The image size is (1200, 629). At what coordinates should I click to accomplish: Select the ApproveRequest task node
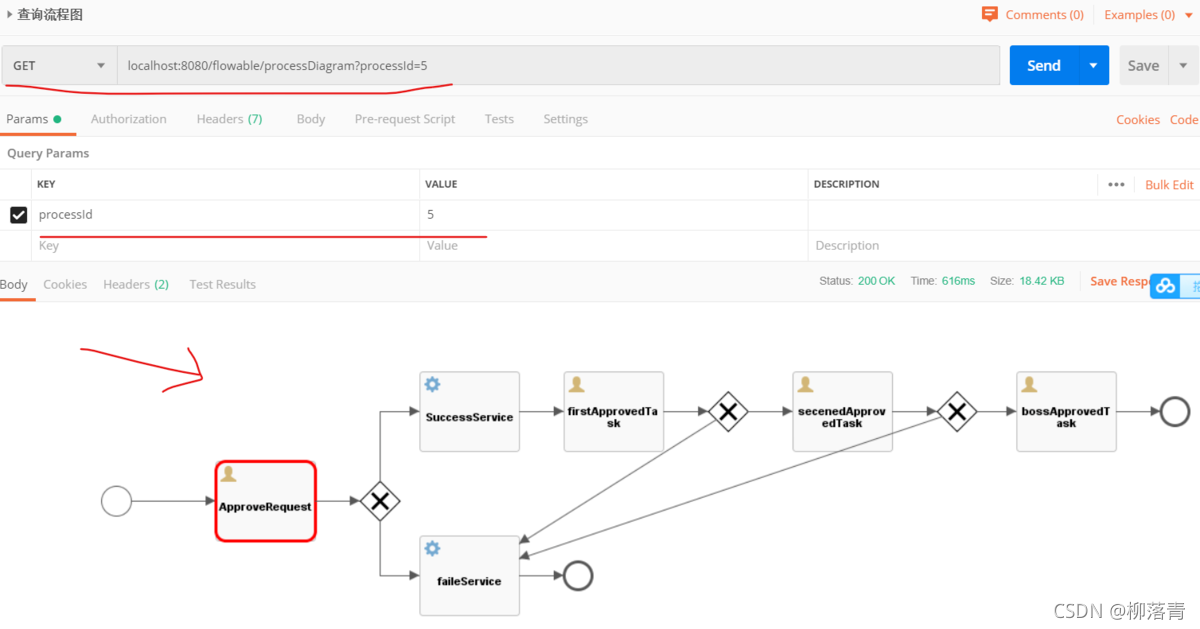coord(265,501)
